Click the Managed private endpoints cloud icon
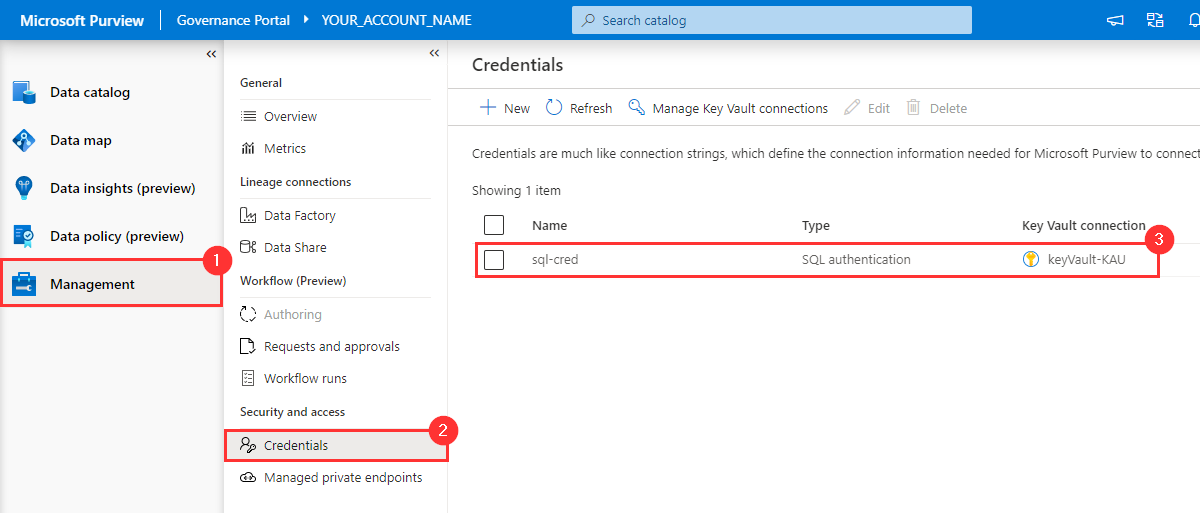This screenshot has width=1200, height=513. 248,477
